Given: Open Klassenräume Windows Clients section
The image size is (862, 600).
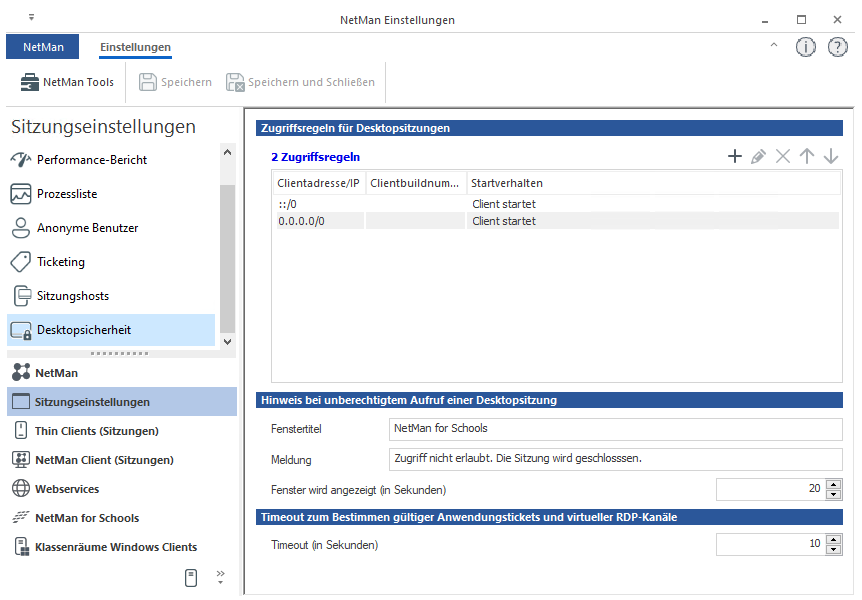Looking at the screenshot, I should point(114,547).
